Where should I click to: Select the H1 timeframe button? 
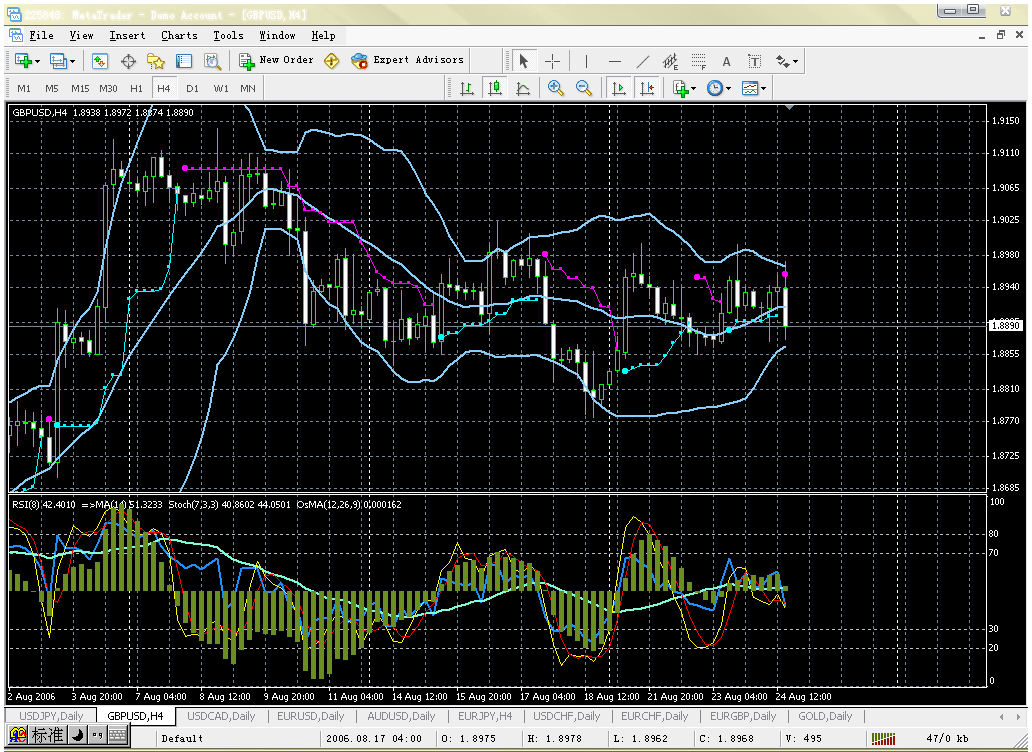[x=136, y=88]
